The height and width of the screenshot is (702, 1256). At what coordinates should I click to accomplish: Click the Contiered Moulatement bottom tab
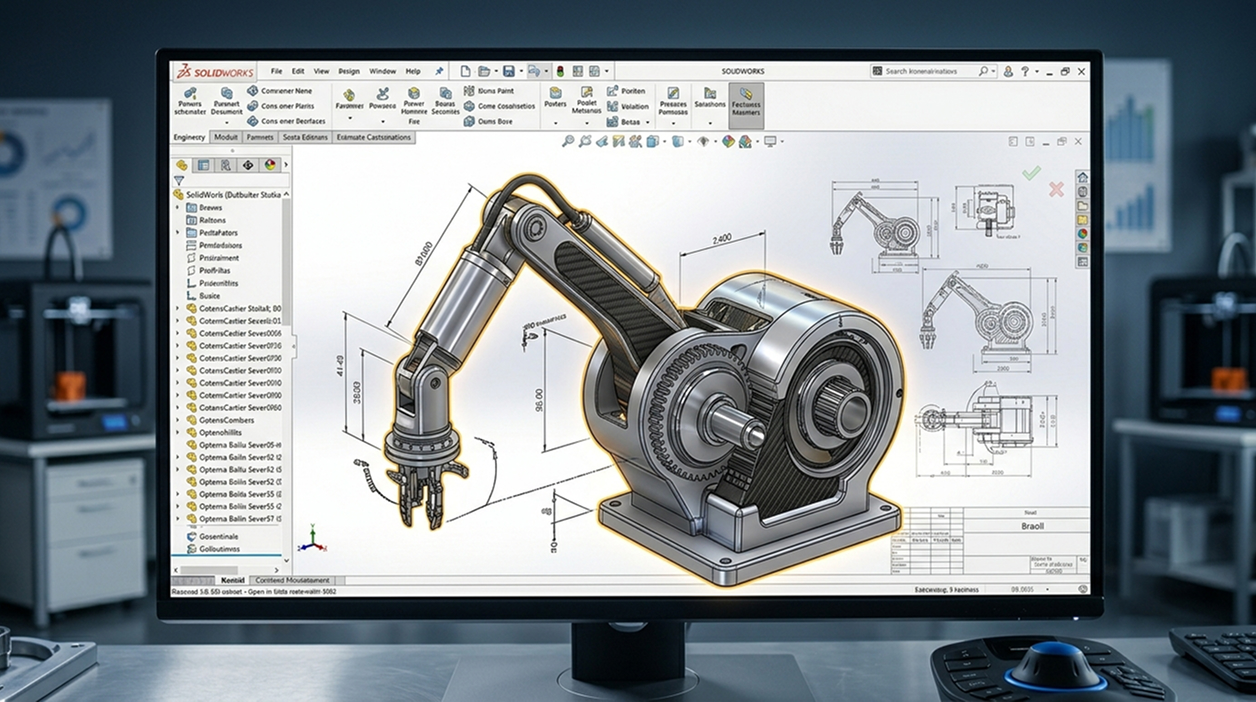tap(292, 580)
